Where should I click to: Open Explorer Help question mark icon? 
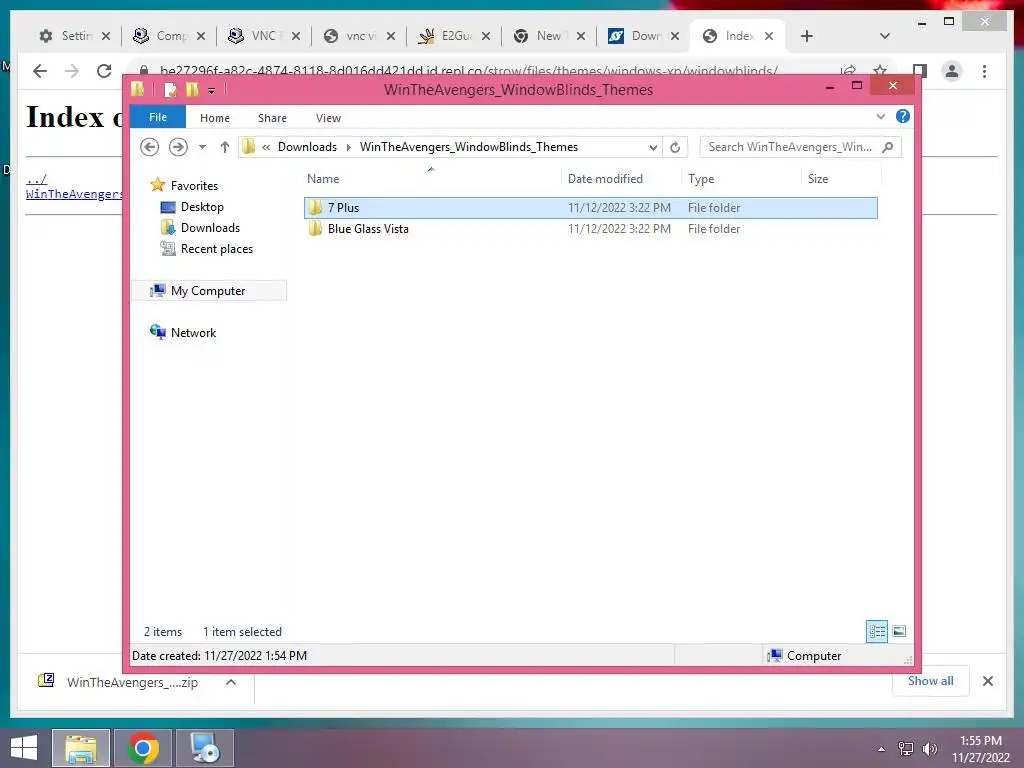(903, 116)
